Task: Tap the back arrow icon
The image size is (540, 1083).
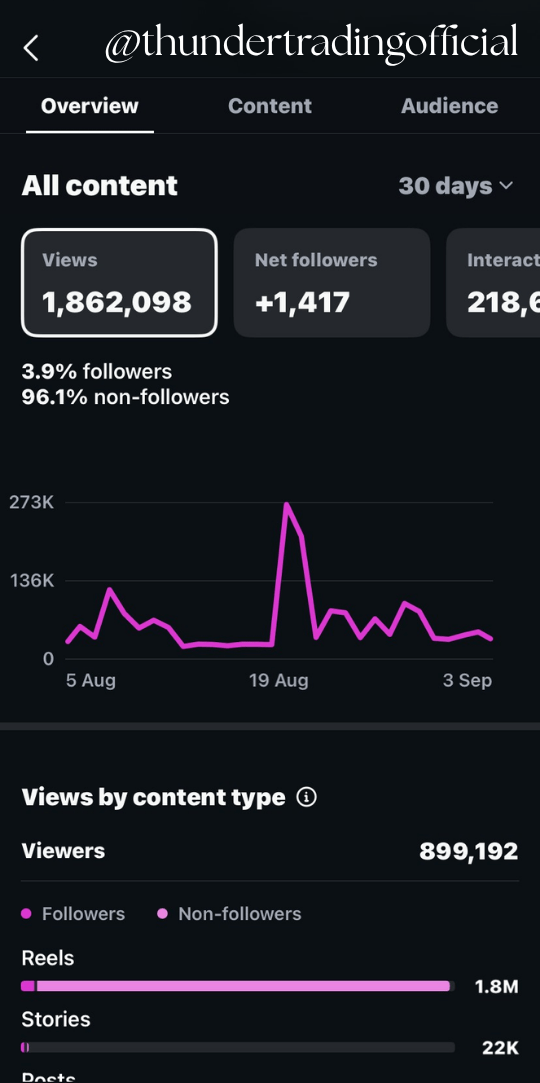Action: coord(30,48)
